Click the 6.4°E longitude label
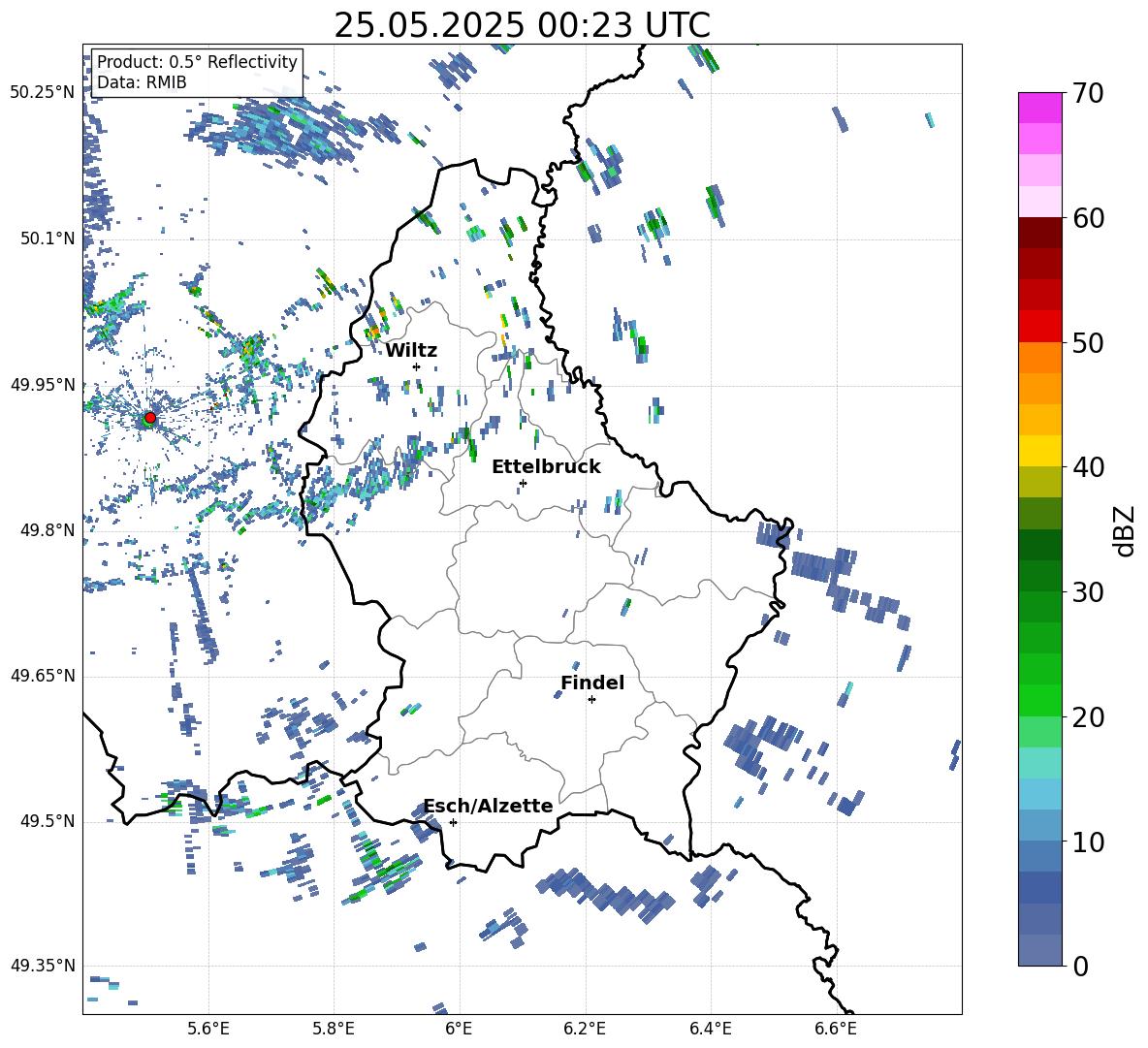Viewport: 1148px width, 1048px height. 711,1029
